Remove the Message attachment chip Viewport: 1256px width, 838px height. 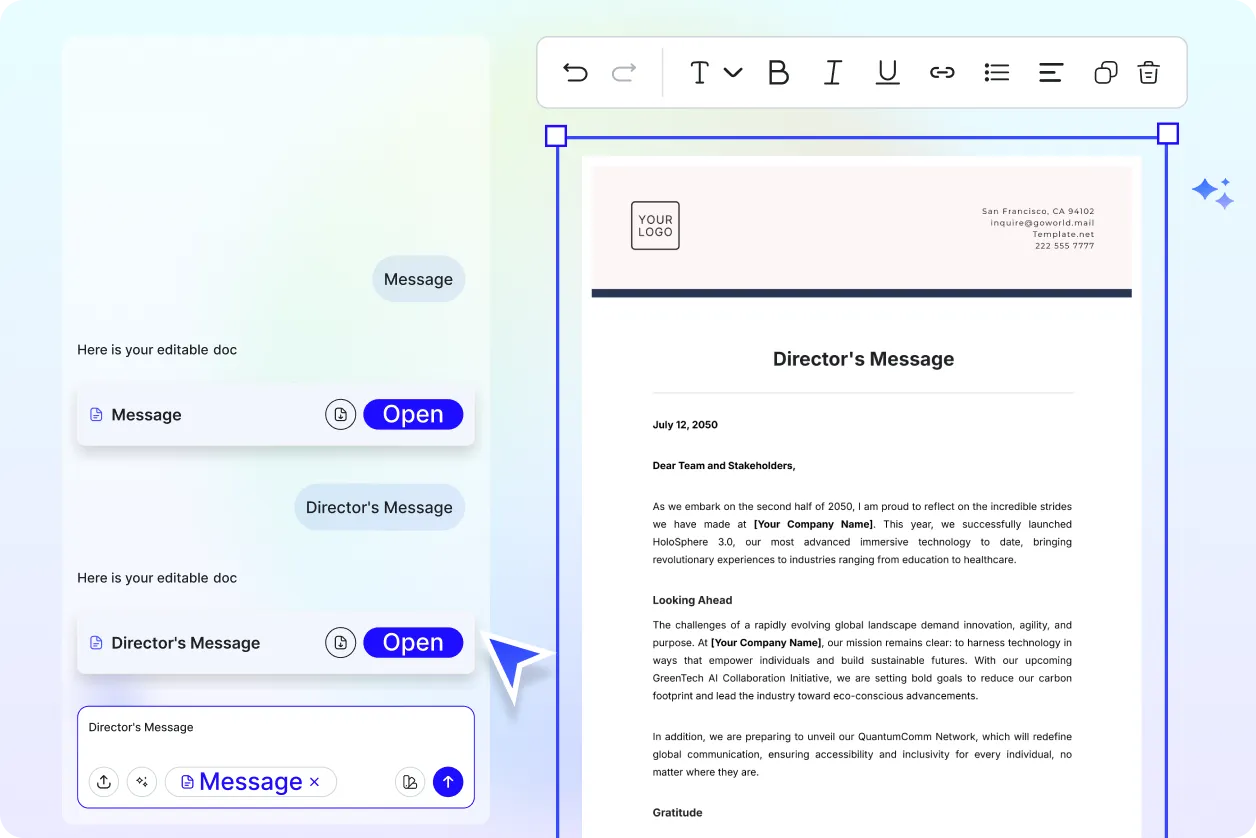317,782
